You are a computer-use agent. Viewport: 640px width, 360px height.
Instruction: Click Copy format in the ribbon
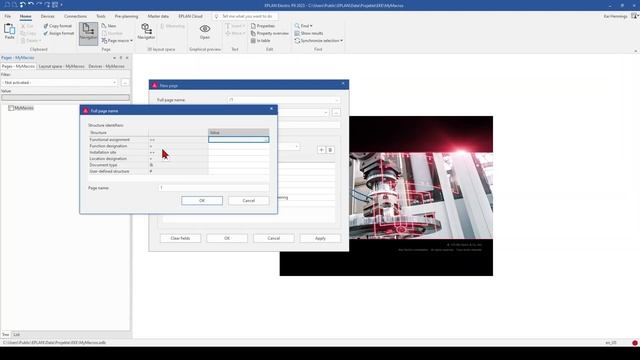click(x=58, y=26)
